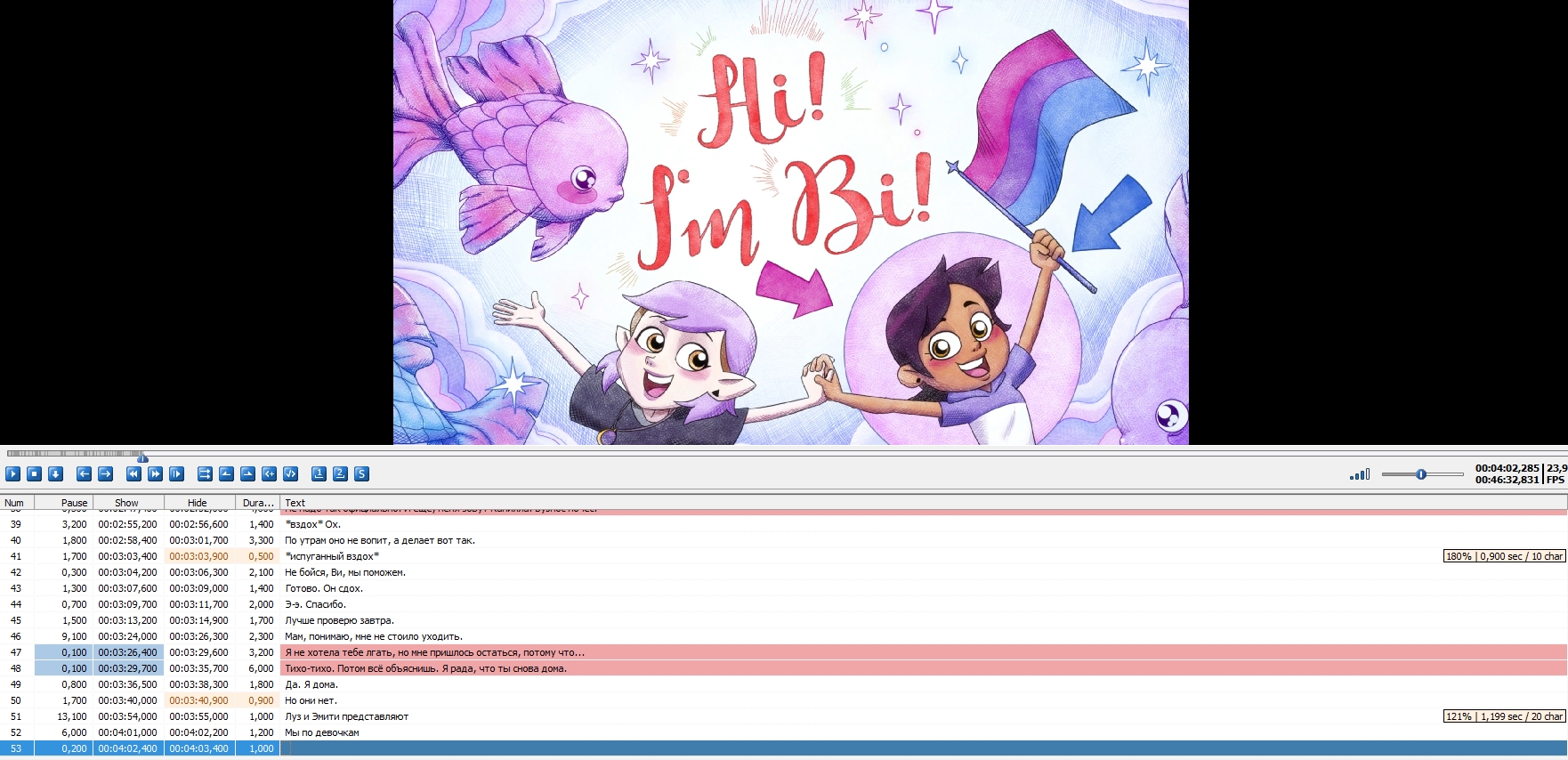The image size is (1568, 760).
Task: Select row starting "Я не хотела тебе лгать"
Action: [784, 652]
